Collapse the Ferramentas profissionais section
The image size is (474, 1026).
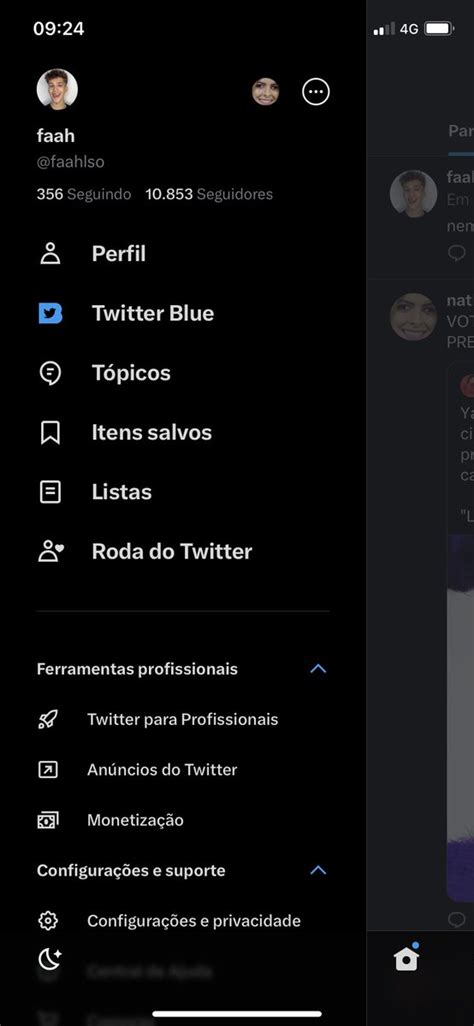318,669
